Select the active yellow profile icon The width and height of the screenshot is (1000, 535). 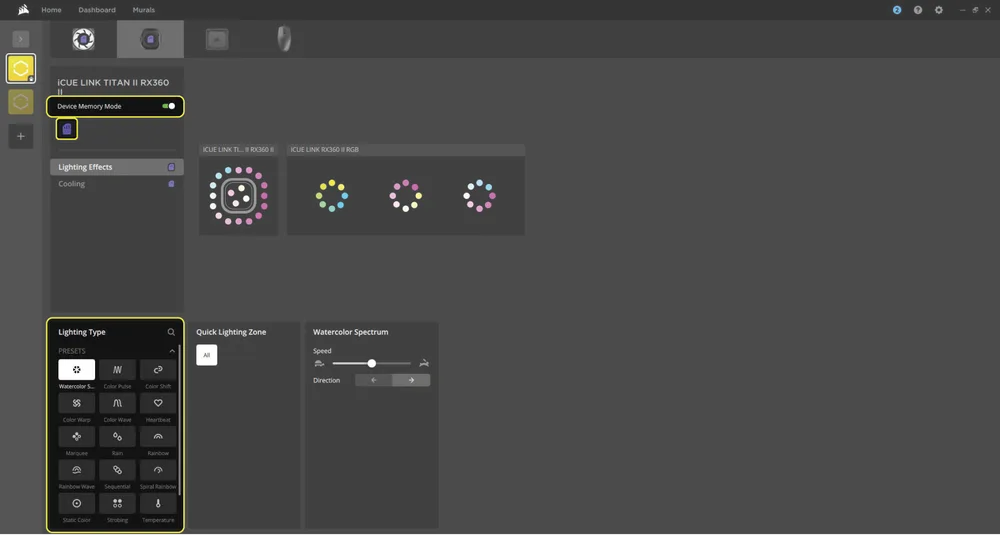pos(20,68)
